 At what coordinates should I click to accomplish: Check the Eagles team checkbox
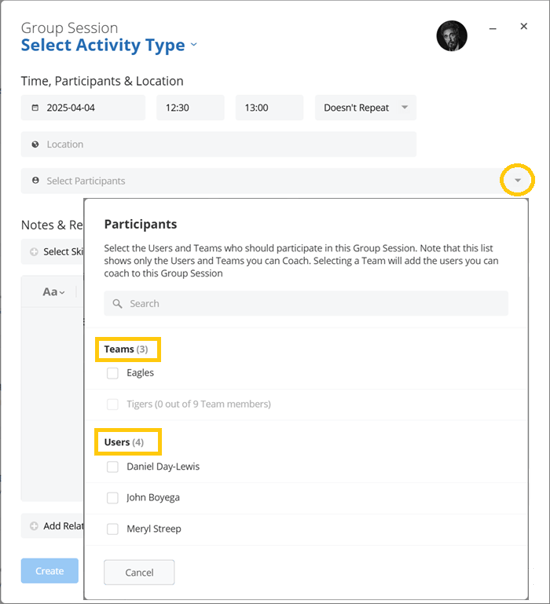(112, 373)
